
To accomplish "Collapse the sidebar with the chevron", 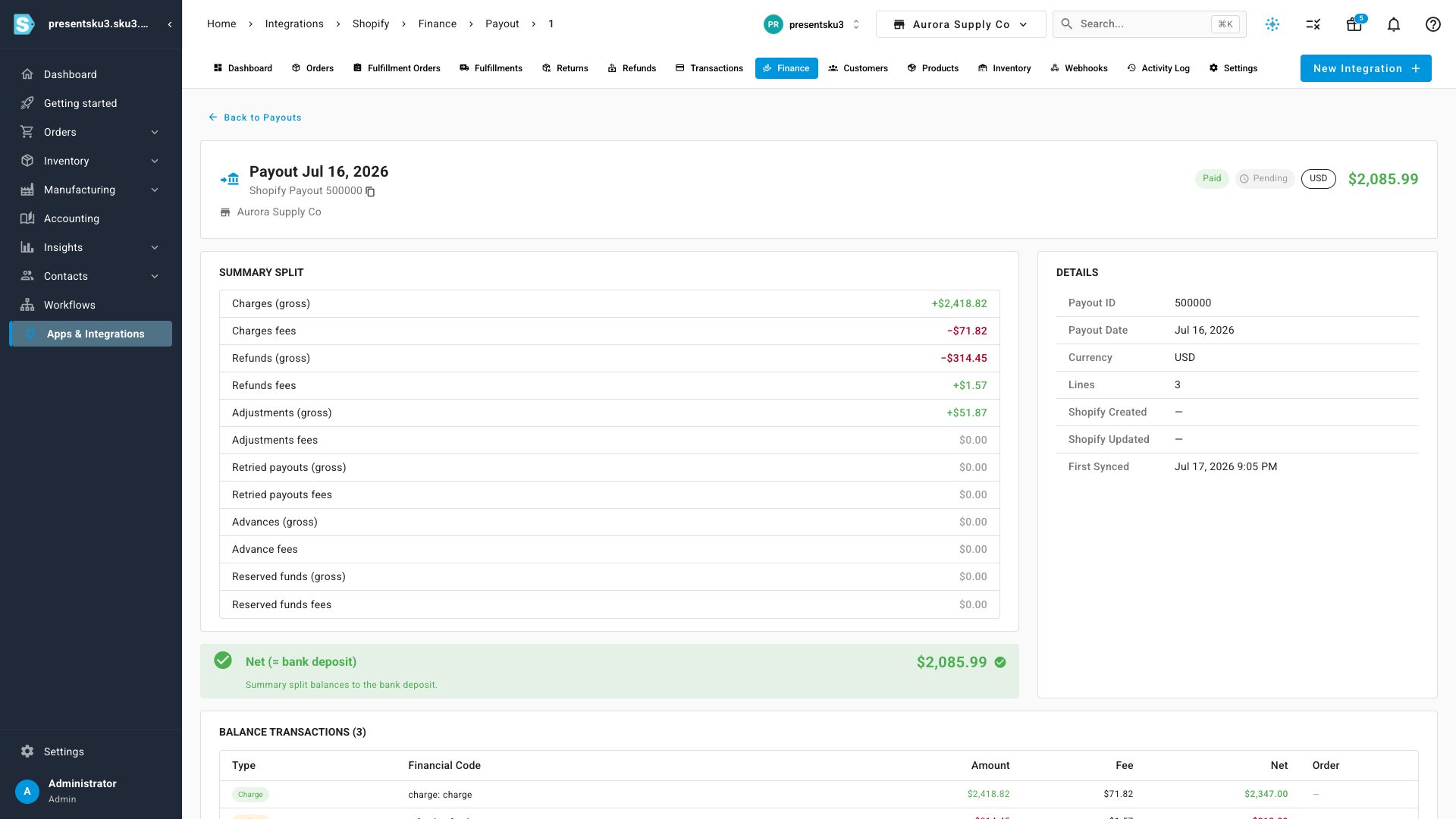I will coord(170,24).
